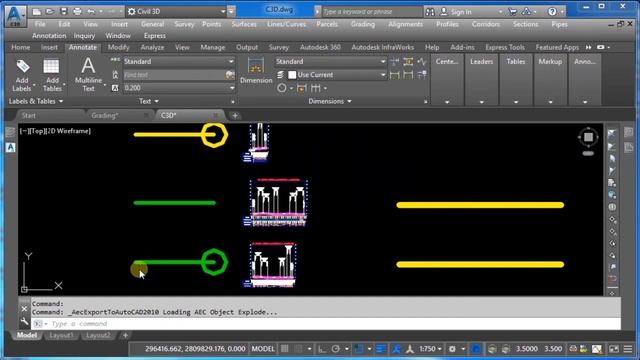
Task: Open the Surfaces menu
Action: [x=244, y=24]
